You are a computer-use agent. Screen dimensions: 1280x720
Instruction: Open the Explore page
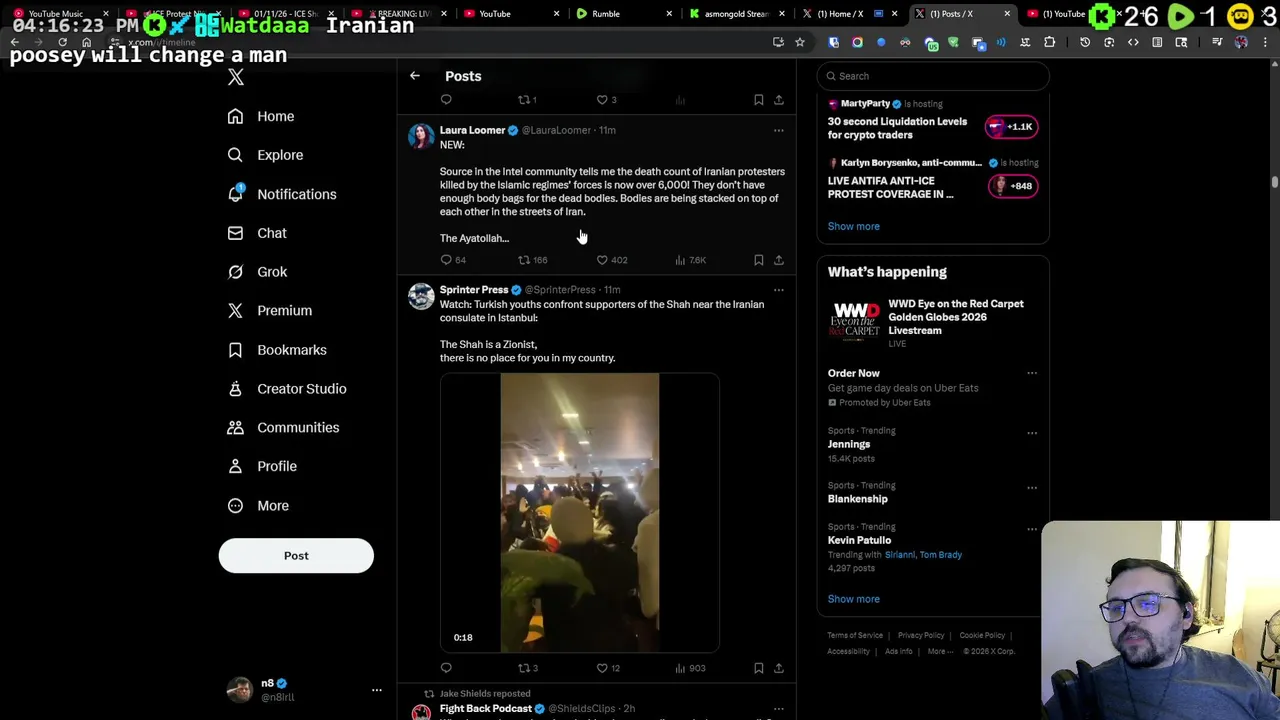tap(265, 155)
